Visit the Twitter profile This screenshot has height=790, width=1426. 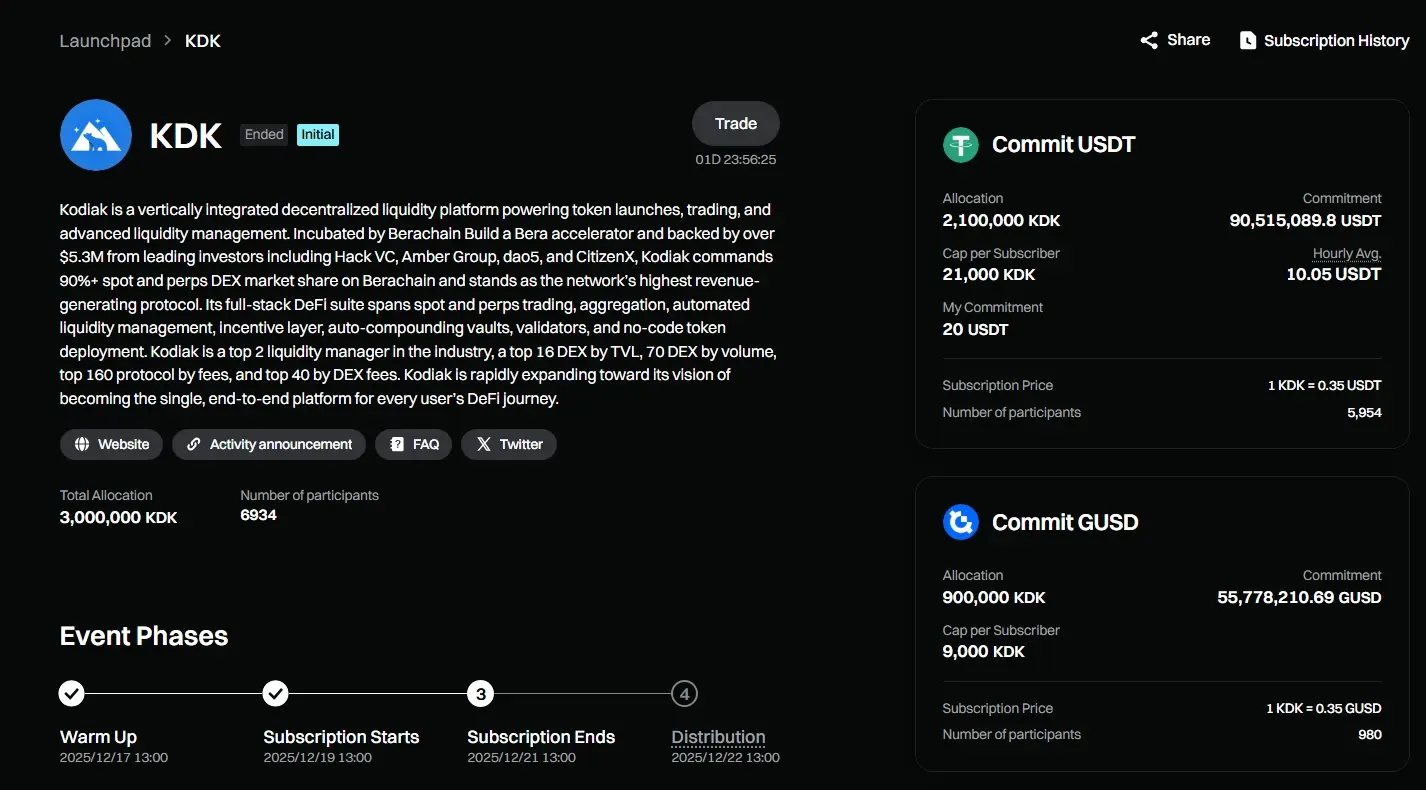509,444
